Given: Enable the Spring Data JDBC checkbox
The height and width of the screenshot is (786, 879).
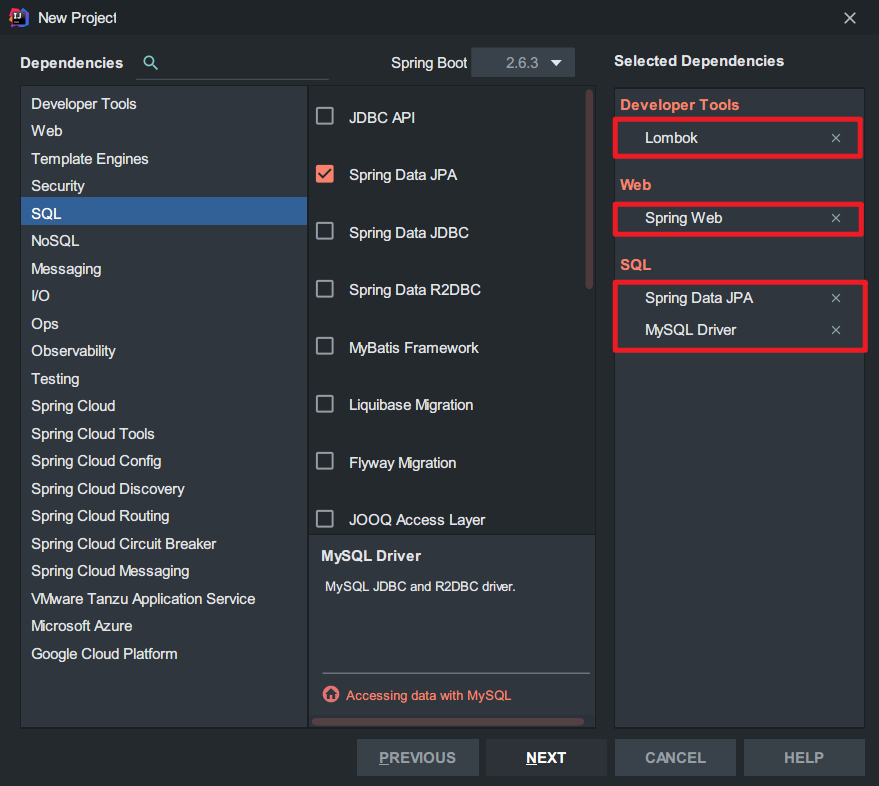Looking at the screenshot, I should coord(325,231).
